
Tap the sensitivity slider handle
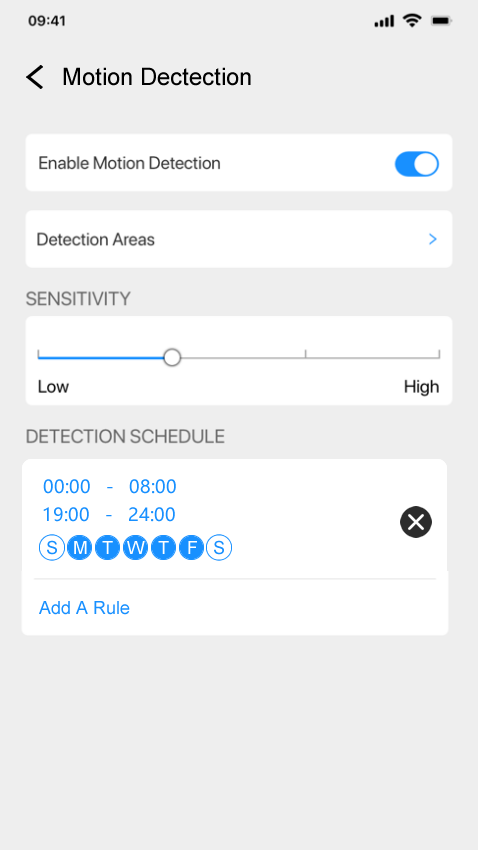pyautogui.click(x=172, y=357)
